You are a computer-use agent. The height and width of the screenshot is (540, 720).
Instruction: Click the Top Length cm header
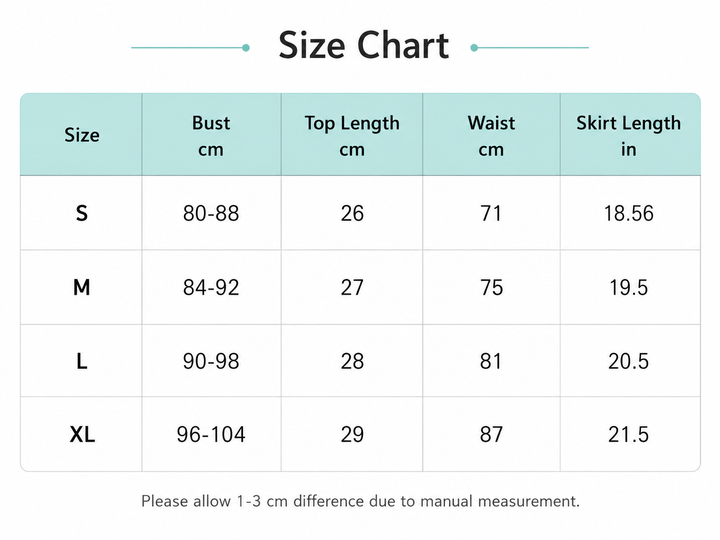pyautogui.click(x=352, y=136)
